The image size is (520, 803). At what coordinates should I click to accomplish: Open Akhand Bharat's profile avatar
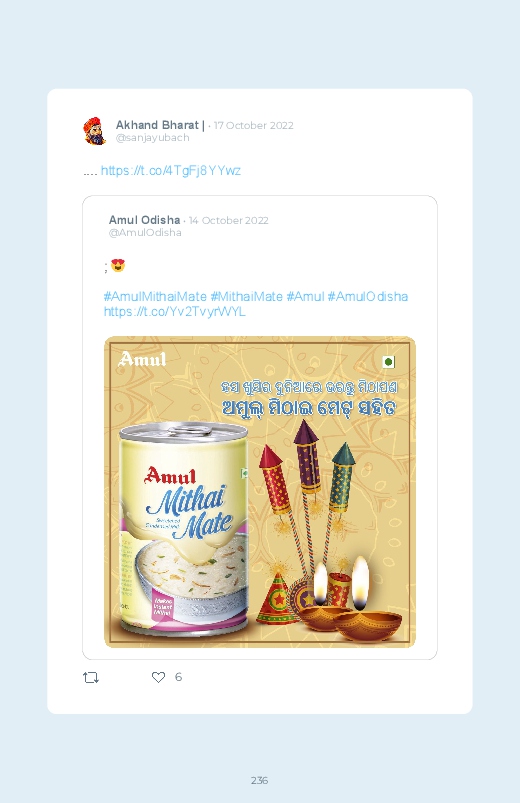click(95, 131)
